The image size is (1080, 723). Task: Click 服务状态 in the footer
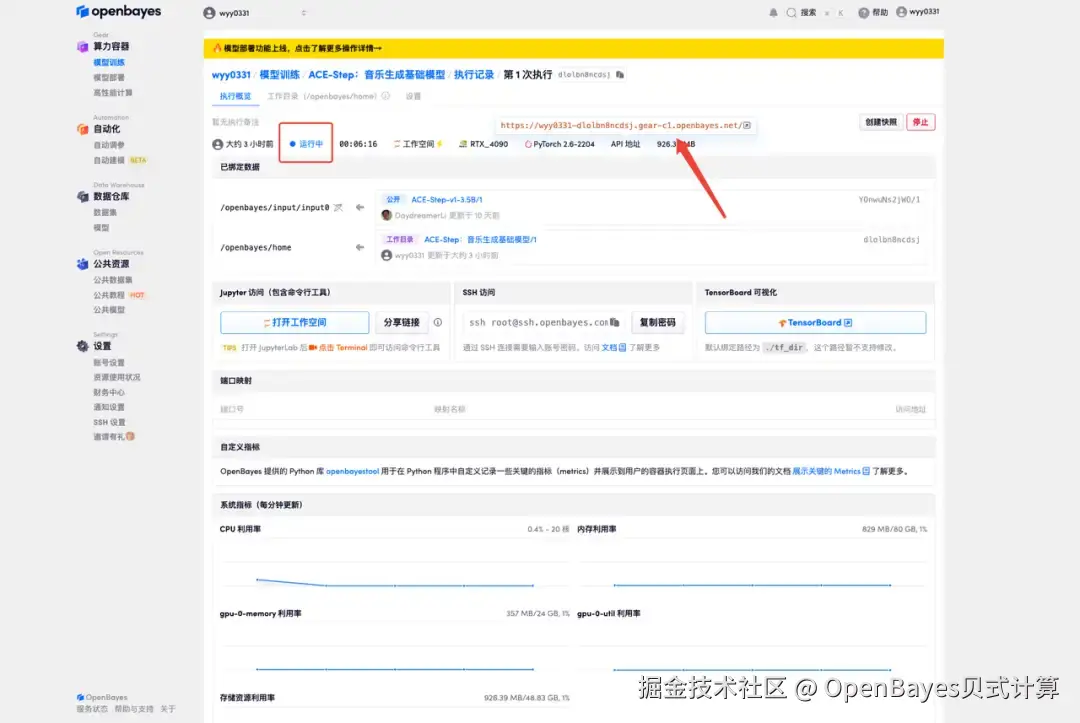[x=92, y=709]
